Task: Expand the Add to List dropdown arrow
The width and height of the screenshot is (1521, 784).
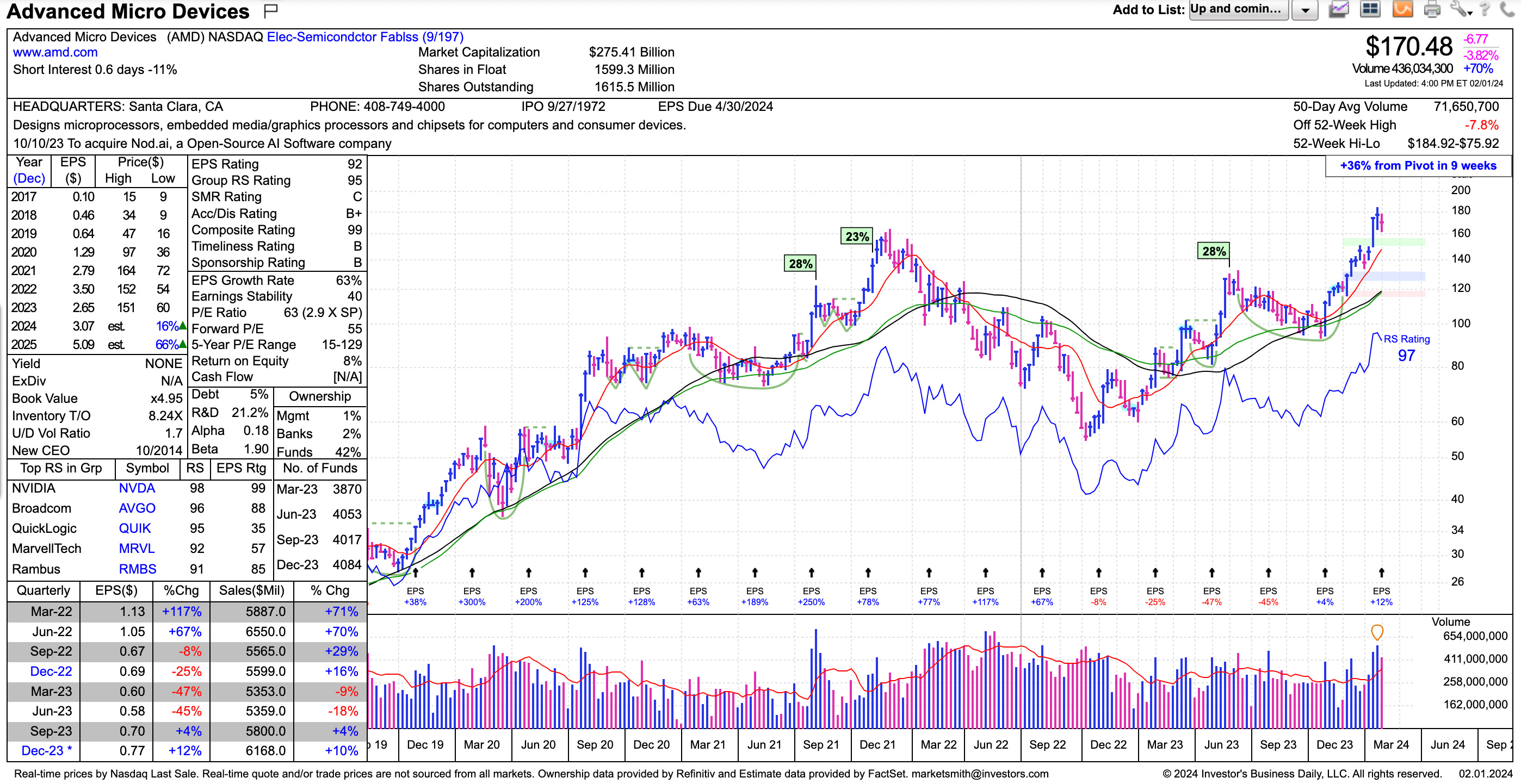Action: click(1306, 10)
